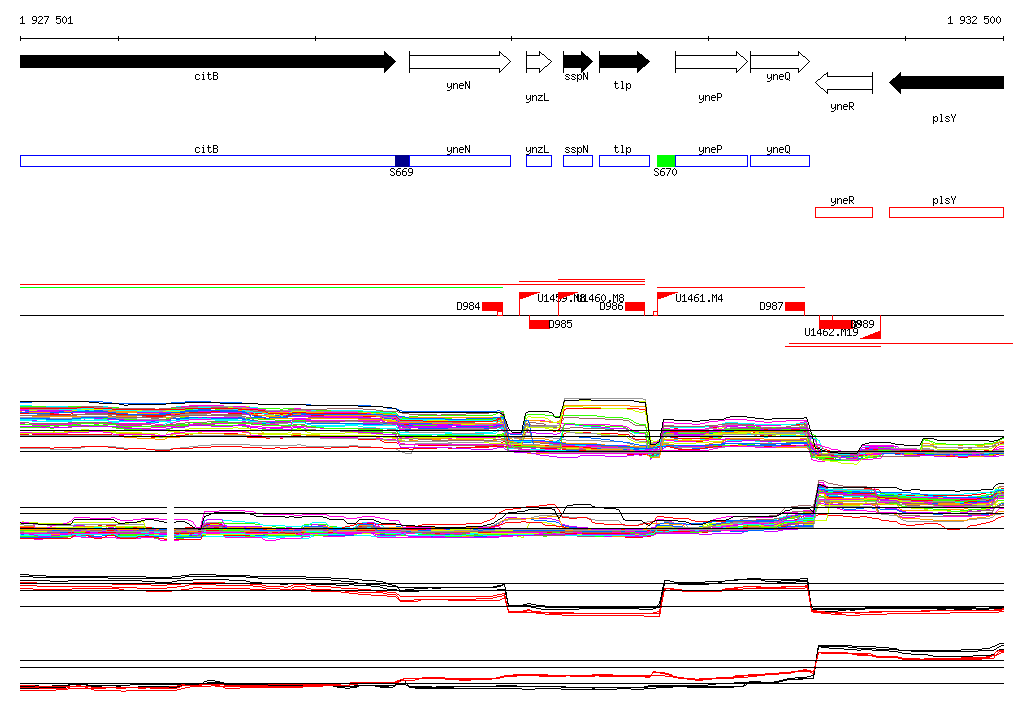Click the red block next to D985

539,324
